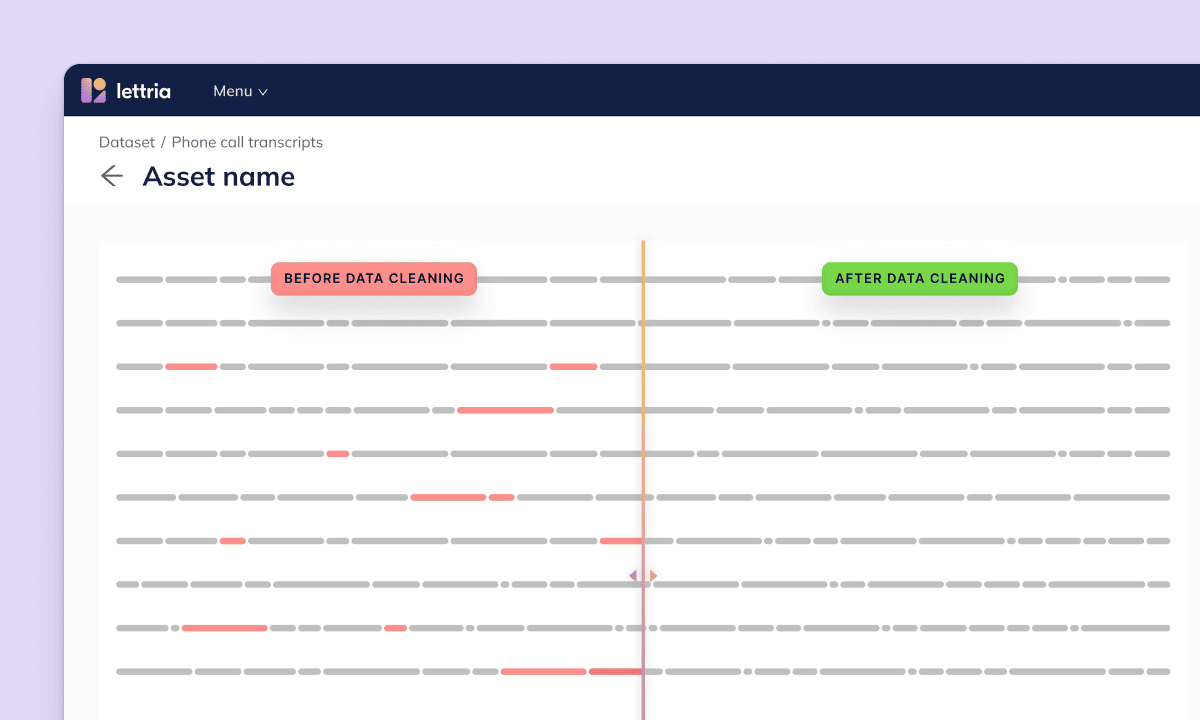This screenshot has width=1200, height=720.
Task: Open the Phone call transcripts breadcrumb link
Action: [x=245, y=142]
